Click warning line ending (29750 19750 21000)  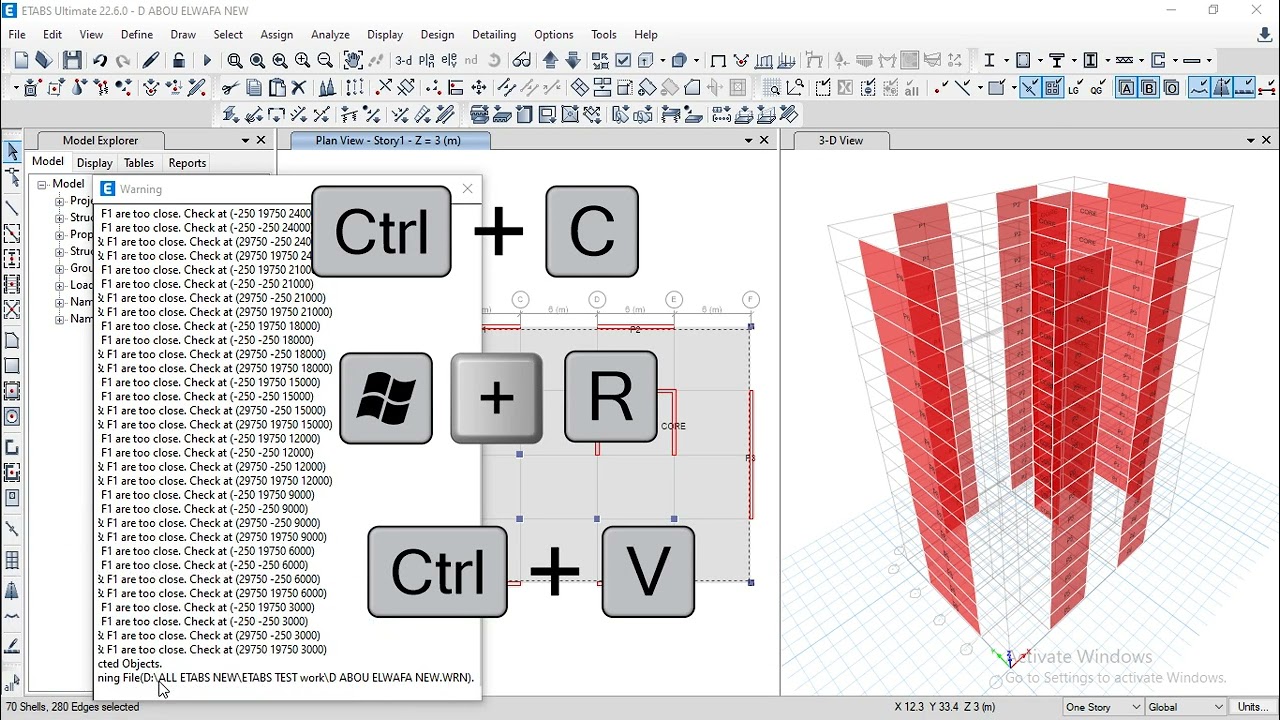[x=215, y=312]
